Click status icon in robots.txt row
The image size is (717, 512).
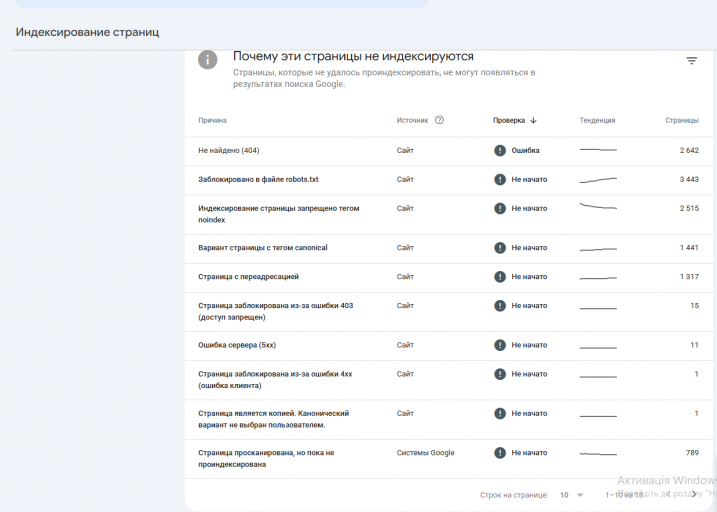click(x=500, y=179)
